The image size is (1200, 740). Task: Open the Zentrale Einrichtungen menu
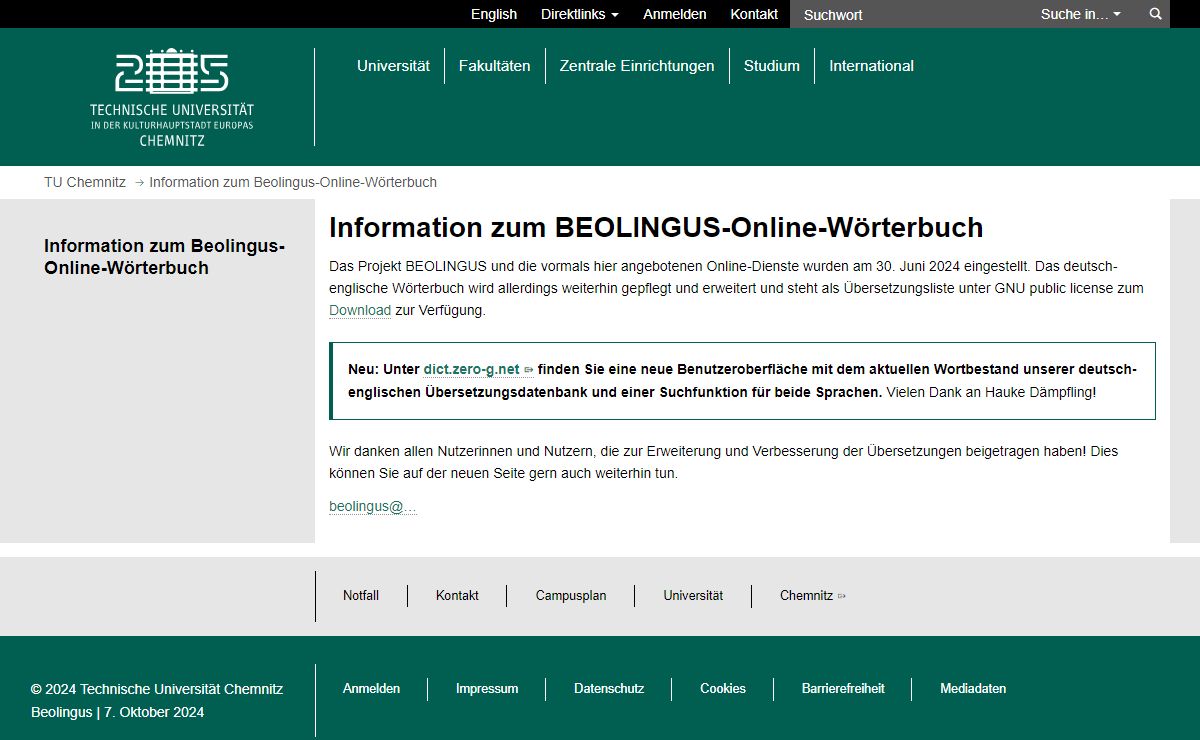pos(637,66)
